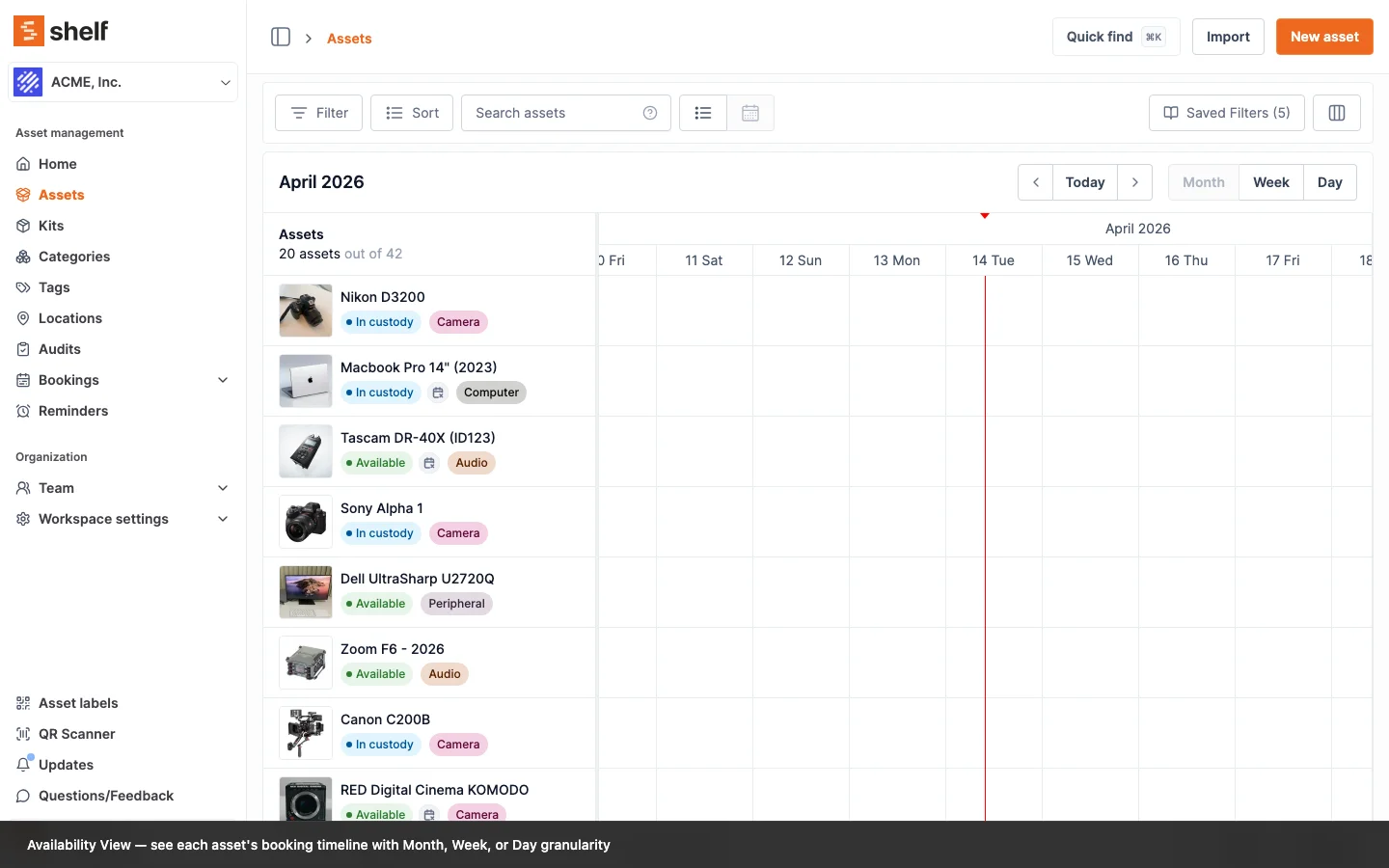Navigate to Locations in the sidebar
Screen dimensions: 1389x868
pos(69,318)
